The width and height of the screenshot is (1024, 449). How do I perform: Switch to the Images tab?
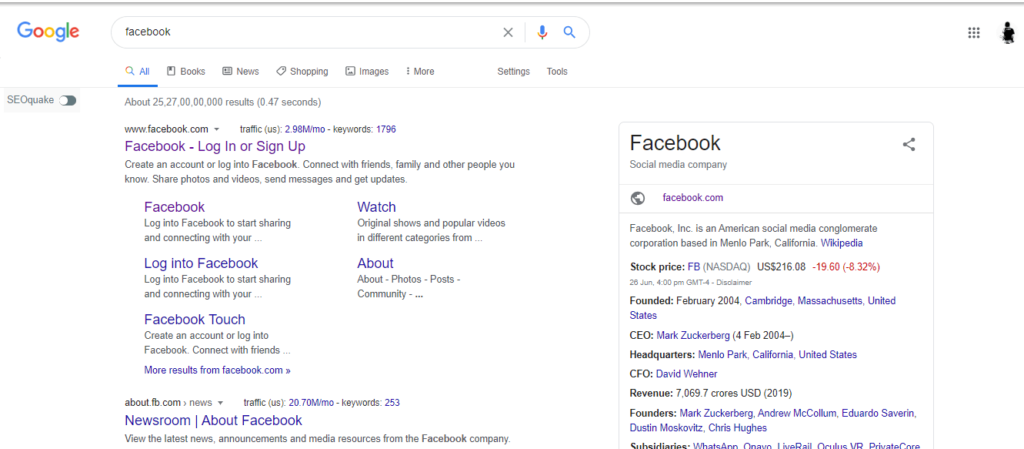coord(367,71)
